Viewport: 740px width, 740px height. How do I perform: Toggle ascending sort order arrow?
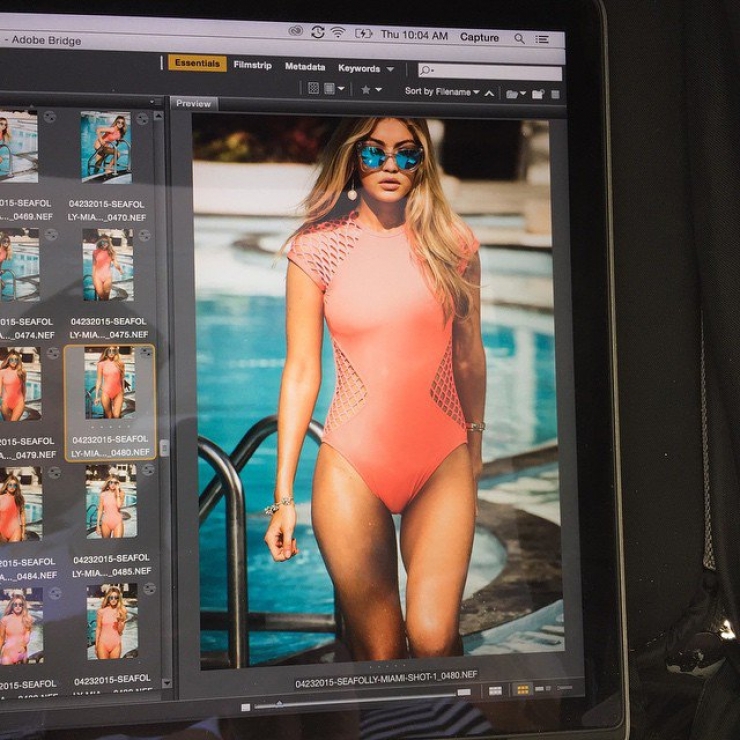point(489,93)
